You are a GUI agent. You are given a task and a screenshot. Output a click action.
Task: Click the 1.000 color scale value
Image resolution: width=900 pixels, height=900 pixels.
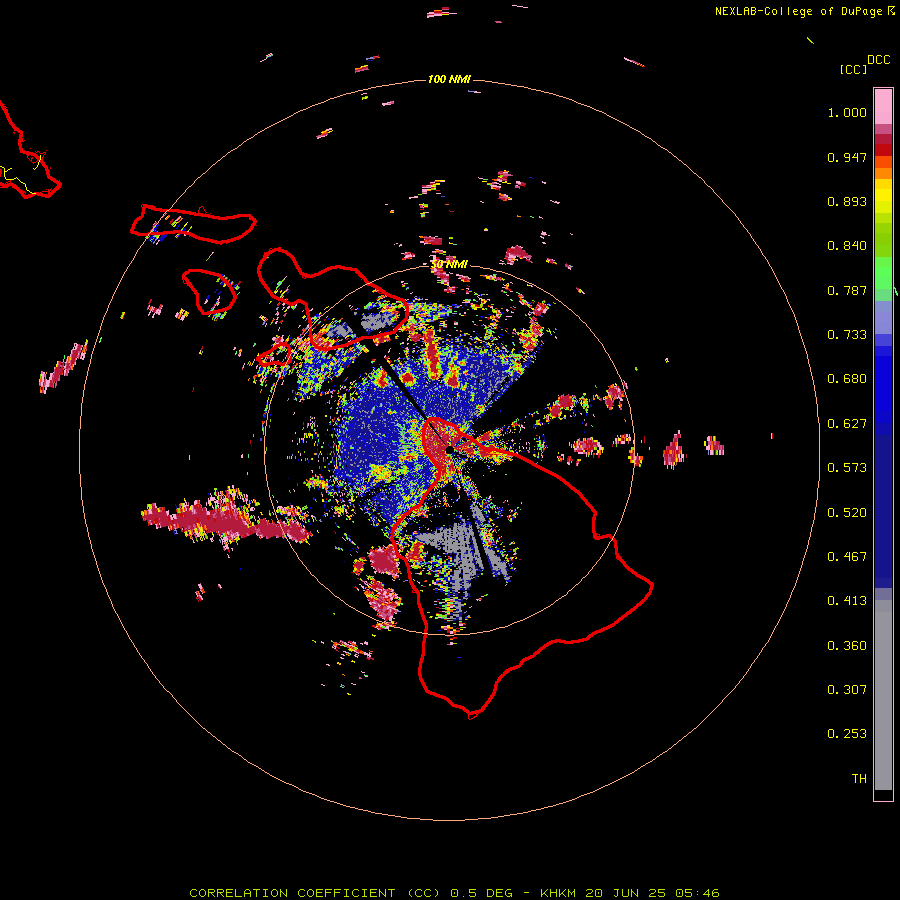click(x=847, y=112)
